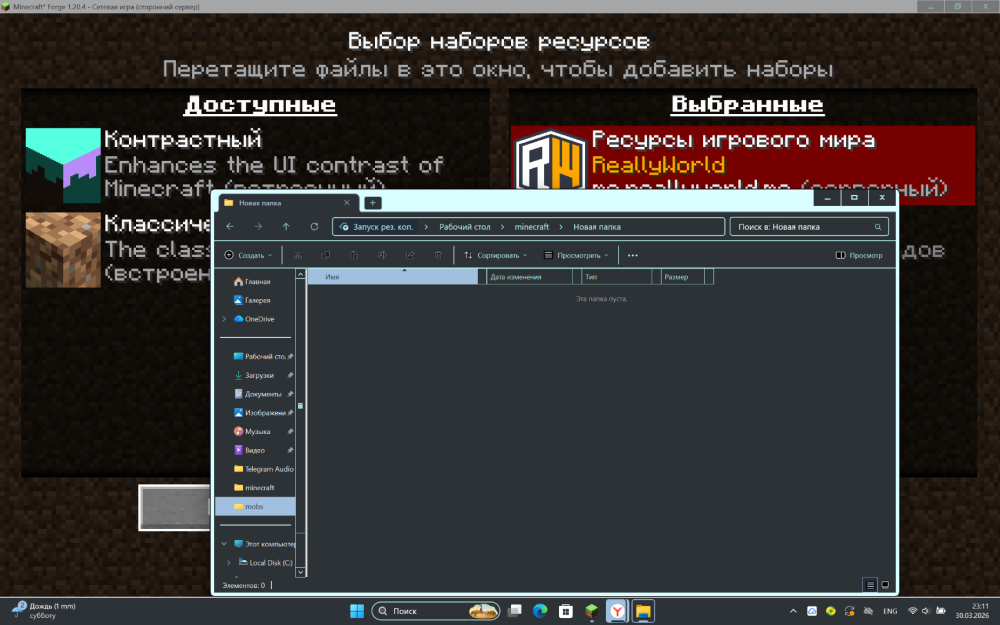Expand the OneDrive tree node
Image resolution: width=1000 pixels, height=625 pixels.
click(224, 319)
